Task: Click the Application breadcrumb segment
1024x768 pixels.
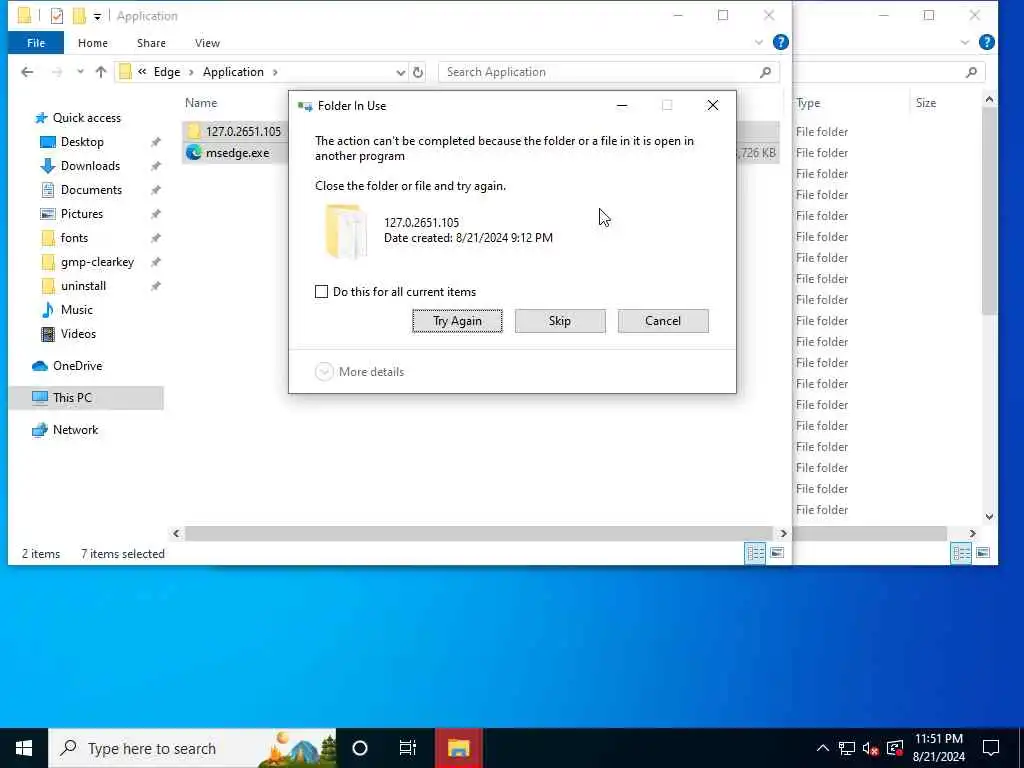Action: pos(233,72)
